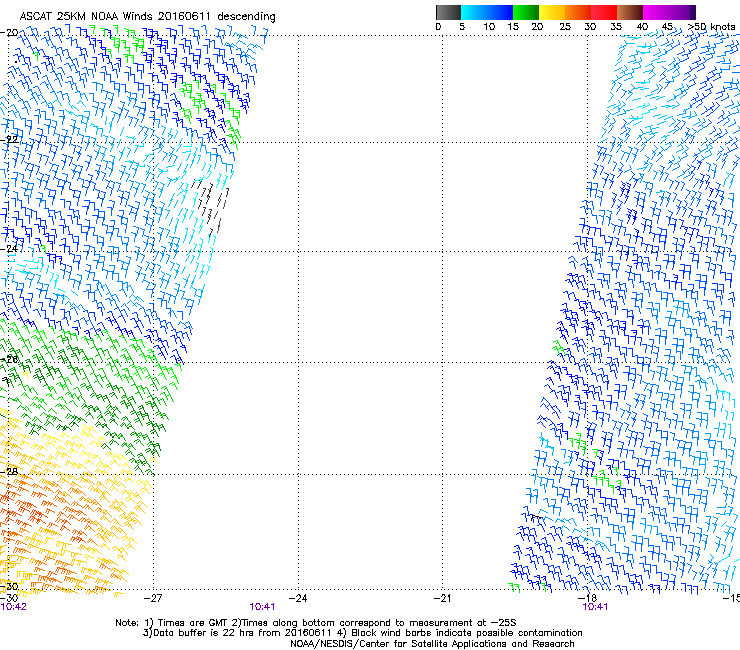This screenshot has width=740, height=650.
Task: Pick the brown 35-40 knots color swatch
Action: pos(630,12)
